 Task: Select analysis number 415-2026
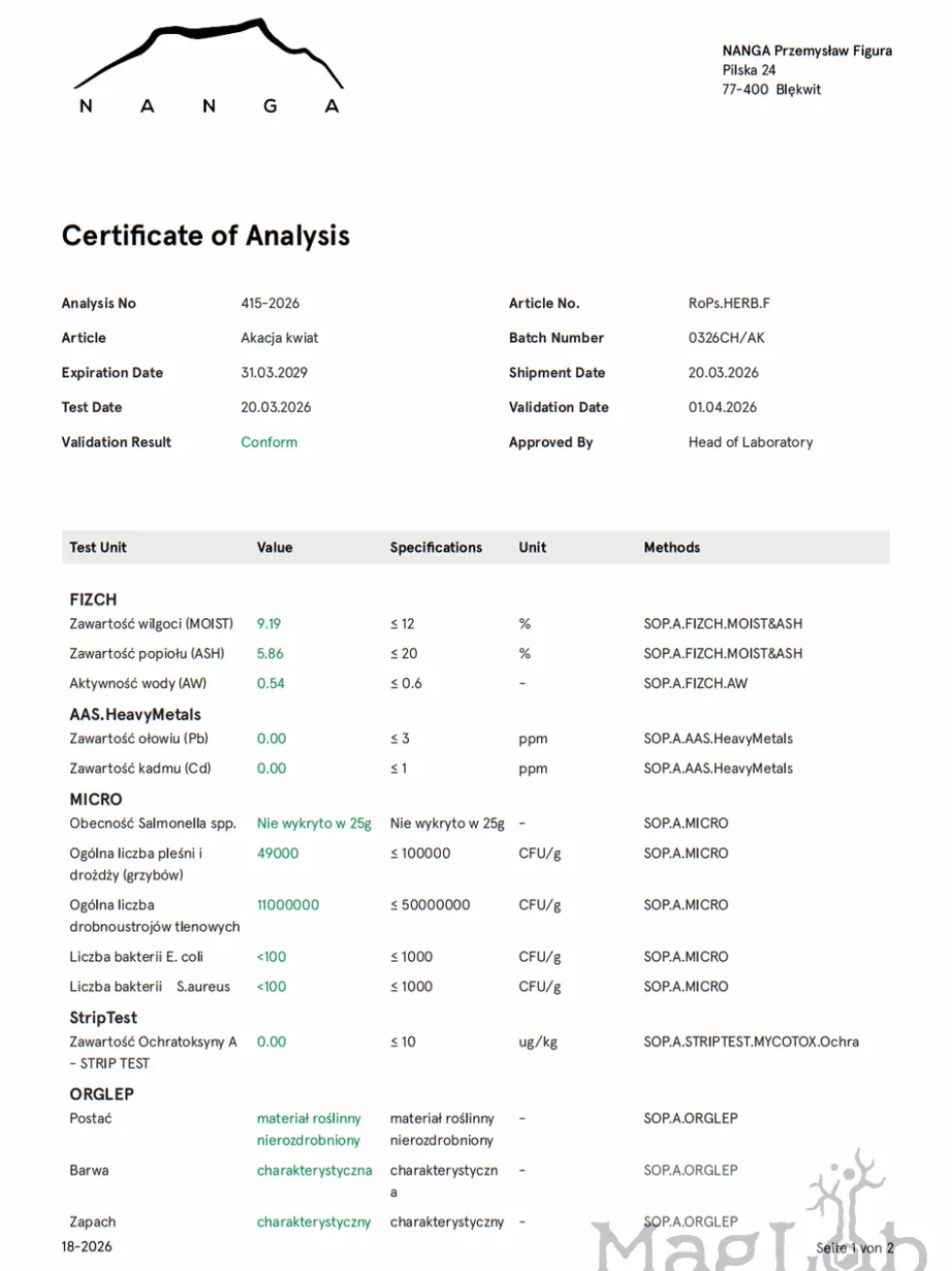pyautogui.click(x=270, y=303)
